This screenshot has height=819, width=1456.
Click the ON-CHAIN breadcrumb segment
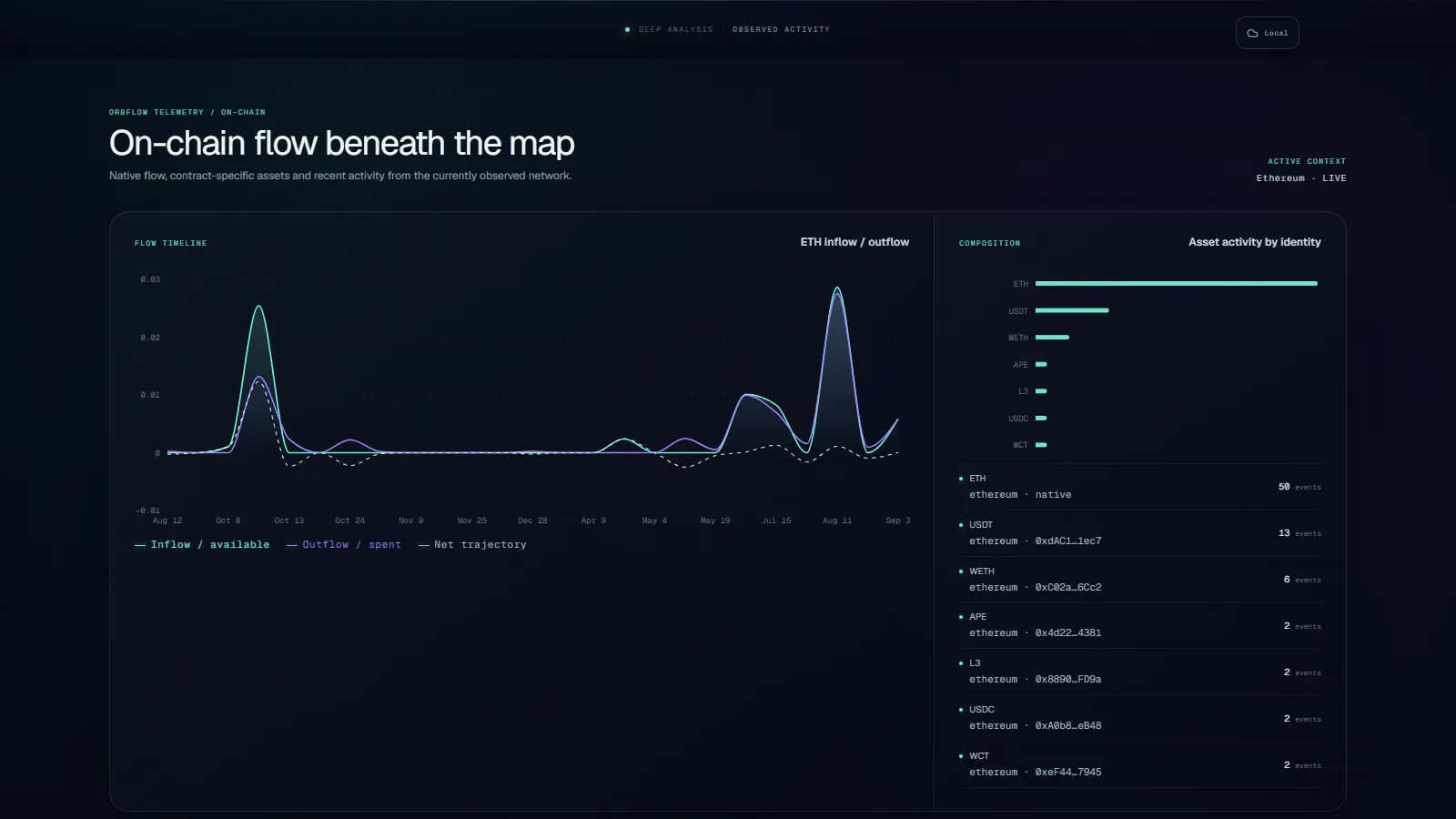pyautogui.click(x=243, y=112)
